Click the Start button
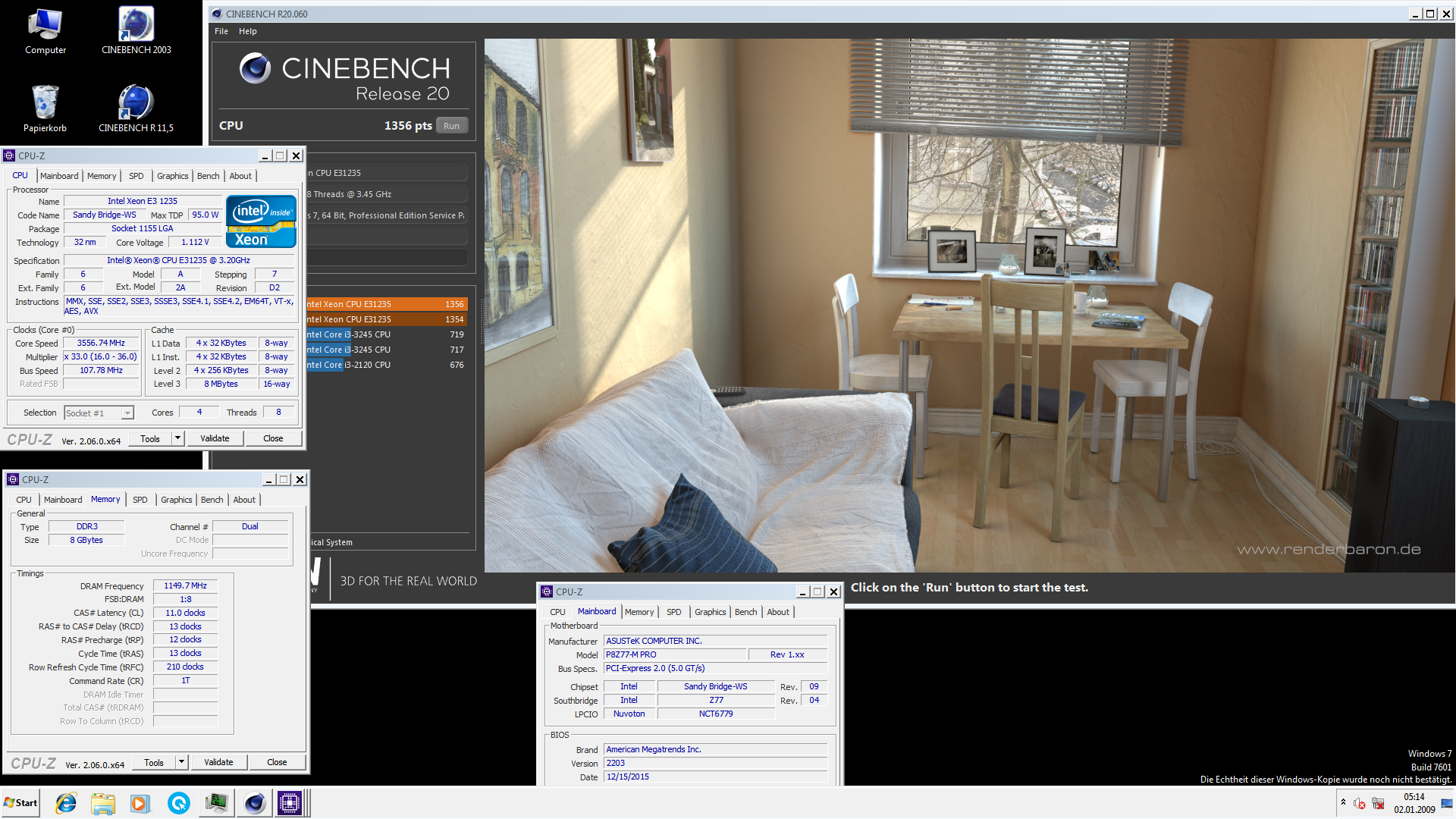This screenshot has width=1456, height=819. (x=20, y=803)
